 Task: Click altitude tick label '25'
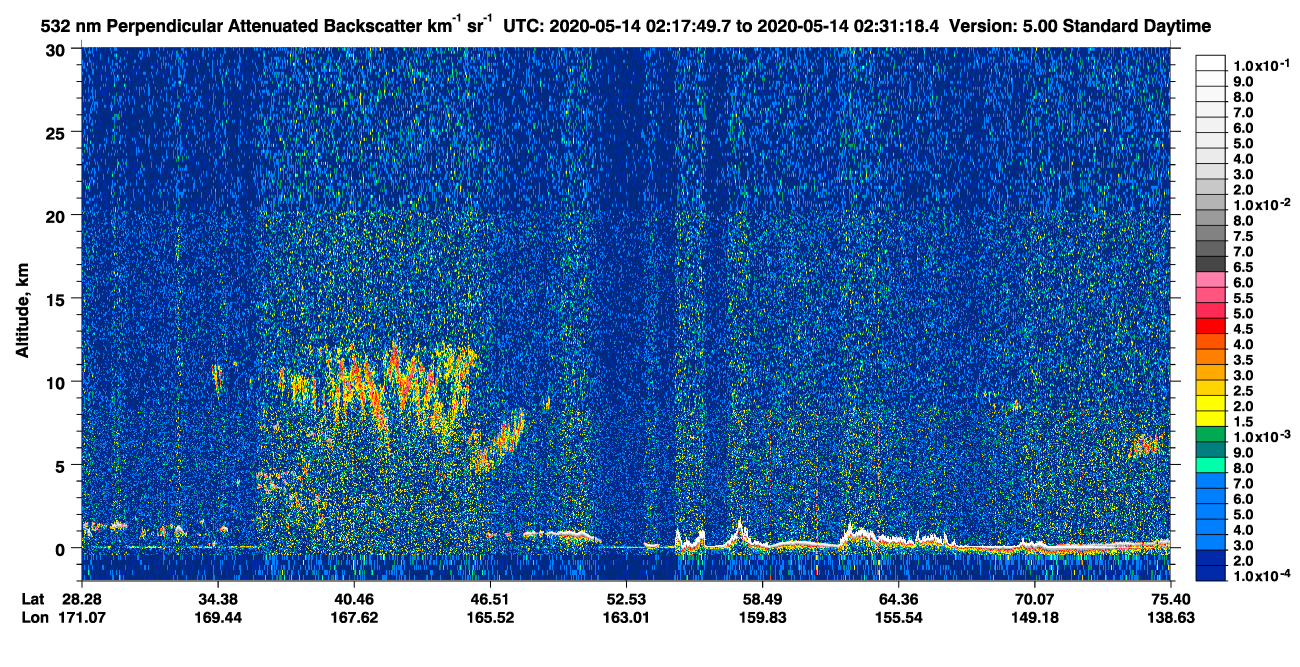[58, 132]
